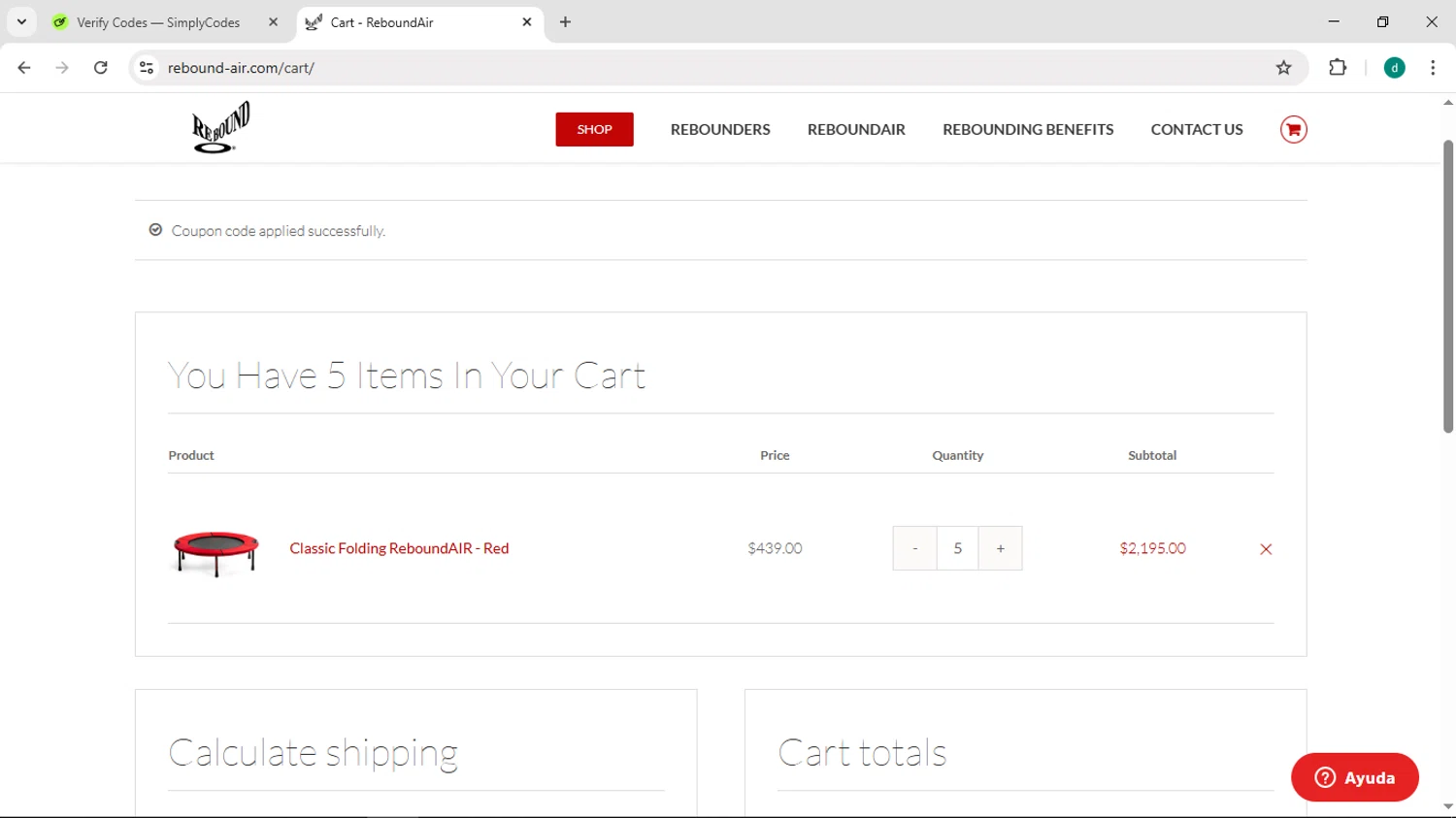Viewport: 1456px width, 818px height.
Task: Click the address bar URL
Action: point(241,68)
